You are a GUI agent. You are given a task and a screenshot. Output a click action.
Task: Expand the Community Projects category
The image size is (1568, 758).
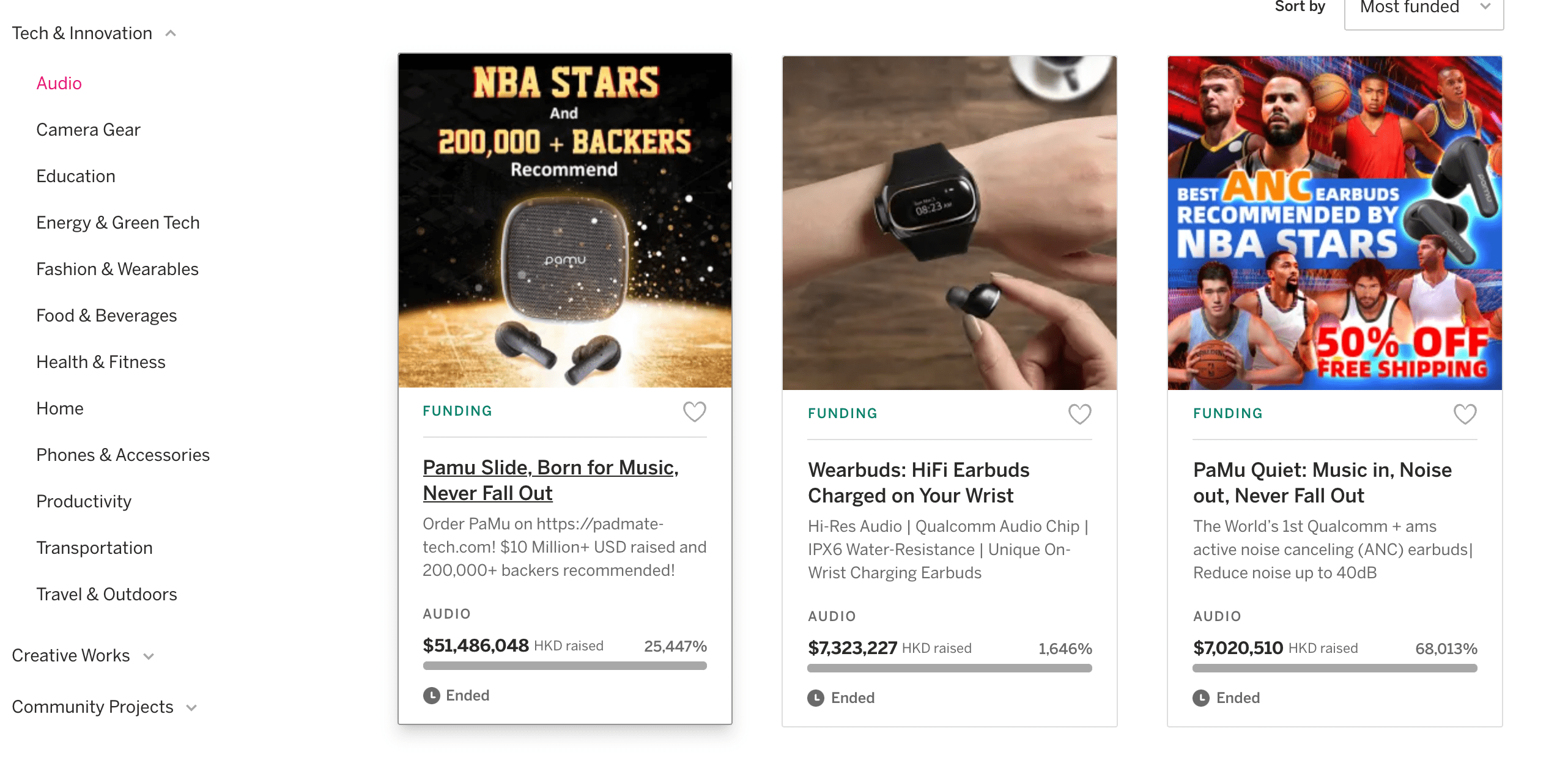(x=191, y=707)
